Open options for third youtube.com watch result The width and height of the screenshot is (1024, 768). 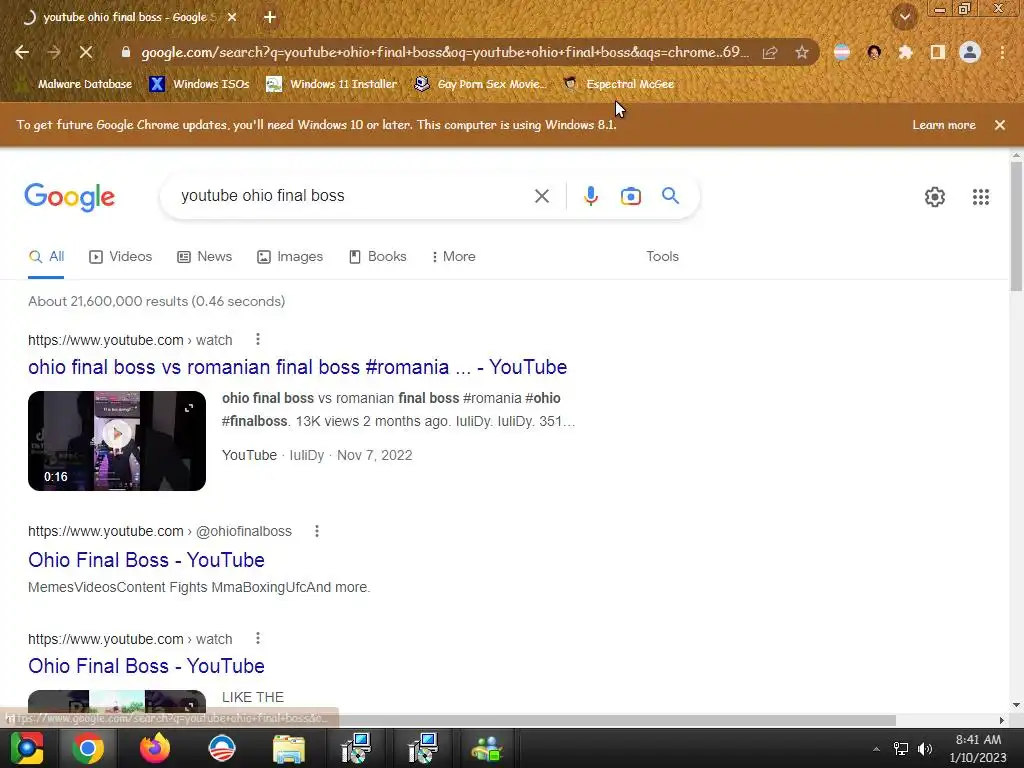click(x=258, y=639)
